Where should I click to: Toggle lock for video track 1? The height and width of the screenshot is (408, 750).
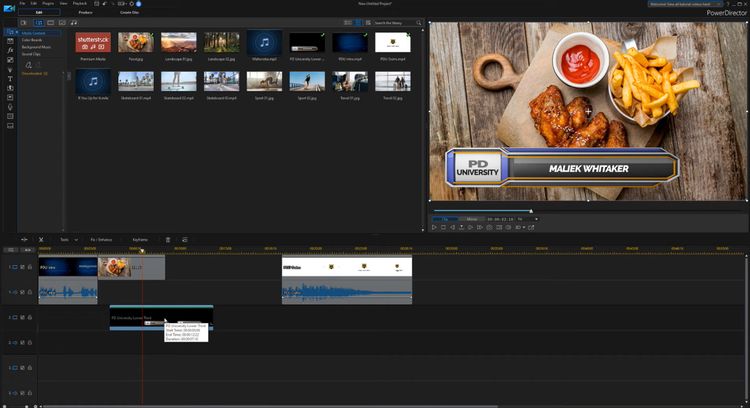[x=30, y=267]
